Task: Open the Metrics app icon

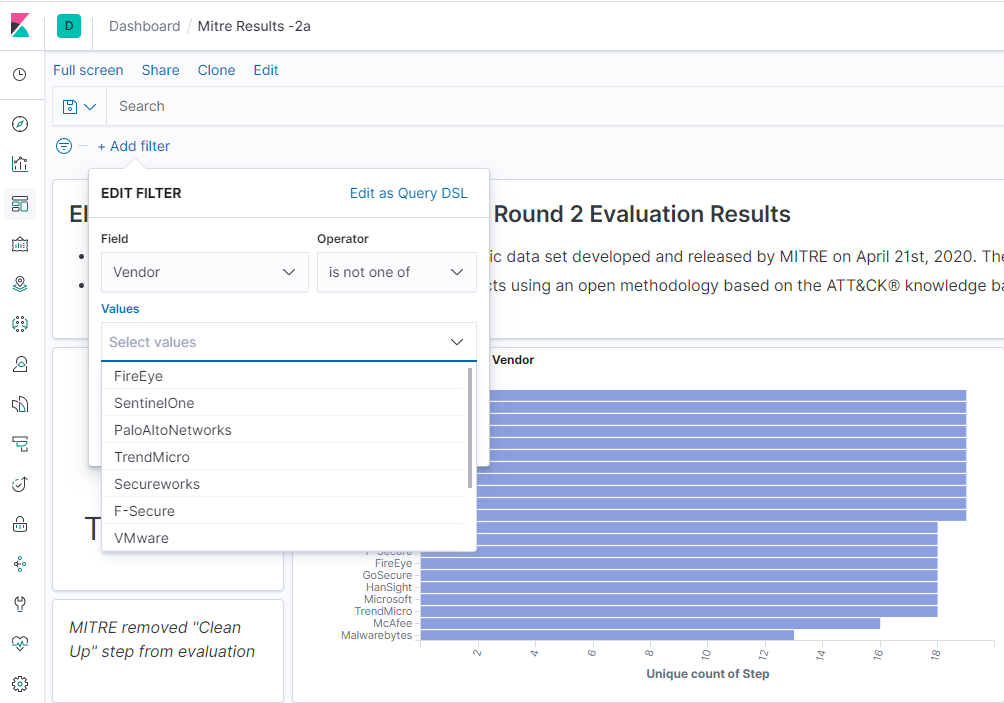Action: pyautogui.click(x=20, y=364)
